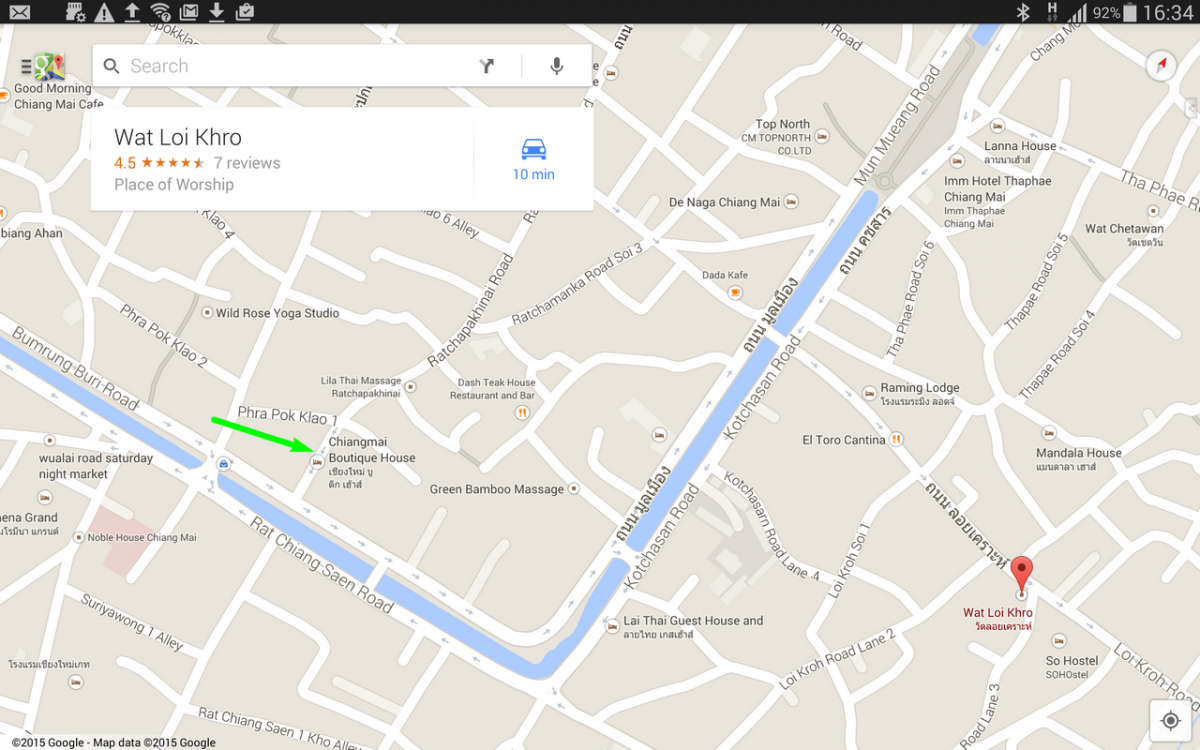Tap the 10 min drive time
Image resolution: width=1200 pixels, height=750 pixels.
point(534,175)
